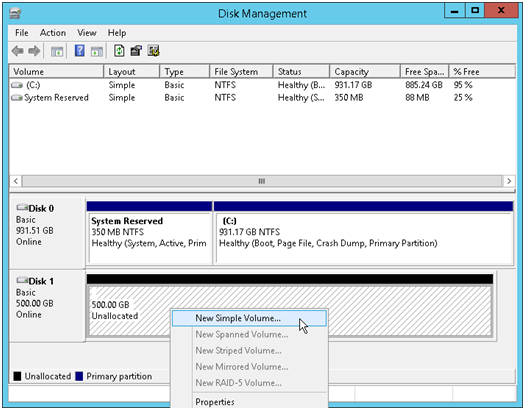Screen dimensions: 525x410
Task: Click the Forward arrow toolbar icon
Action: click(x=34, y=51)
